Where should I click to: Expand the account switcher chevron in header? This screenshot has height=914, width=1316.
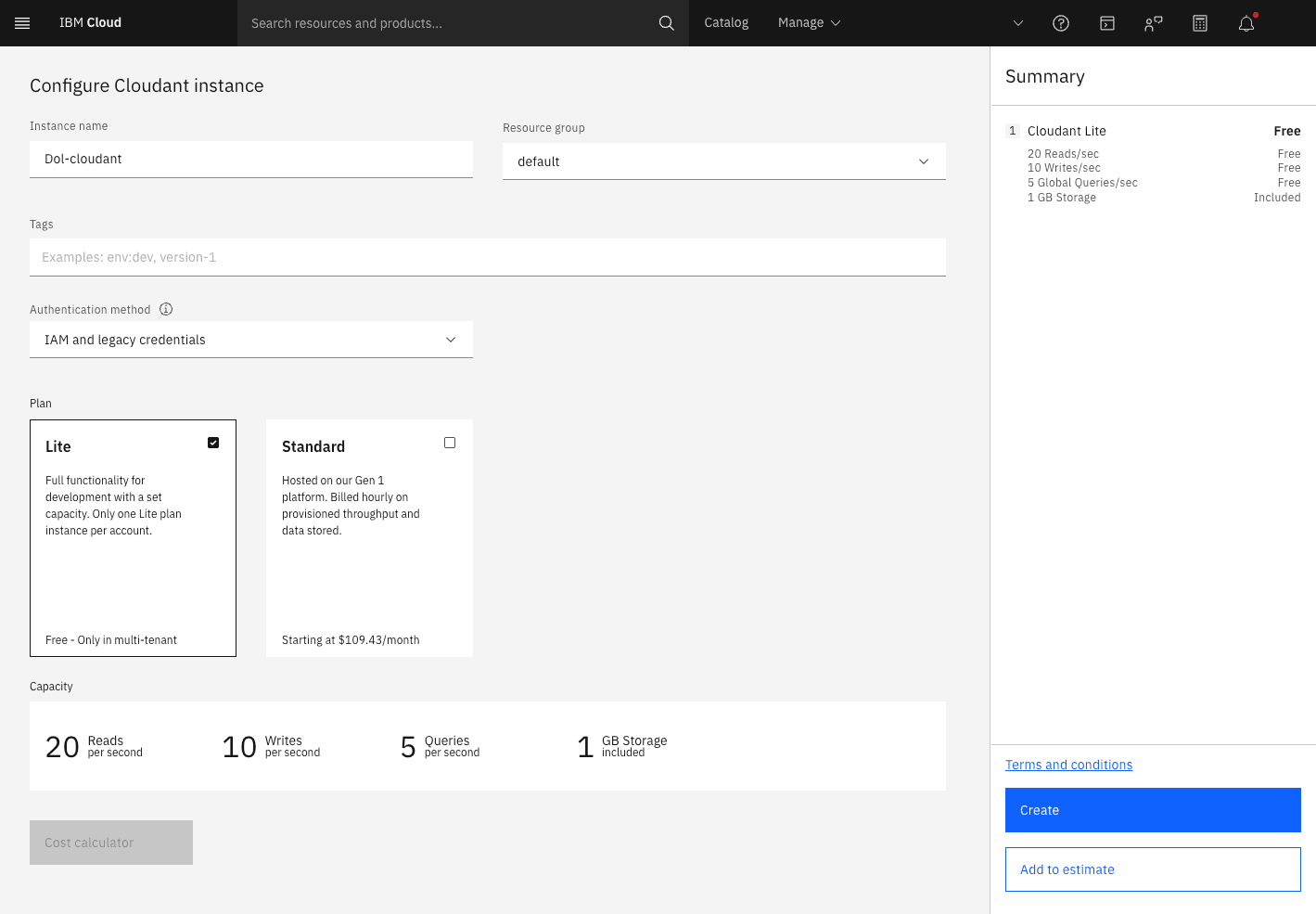[x=1018, y=23]
